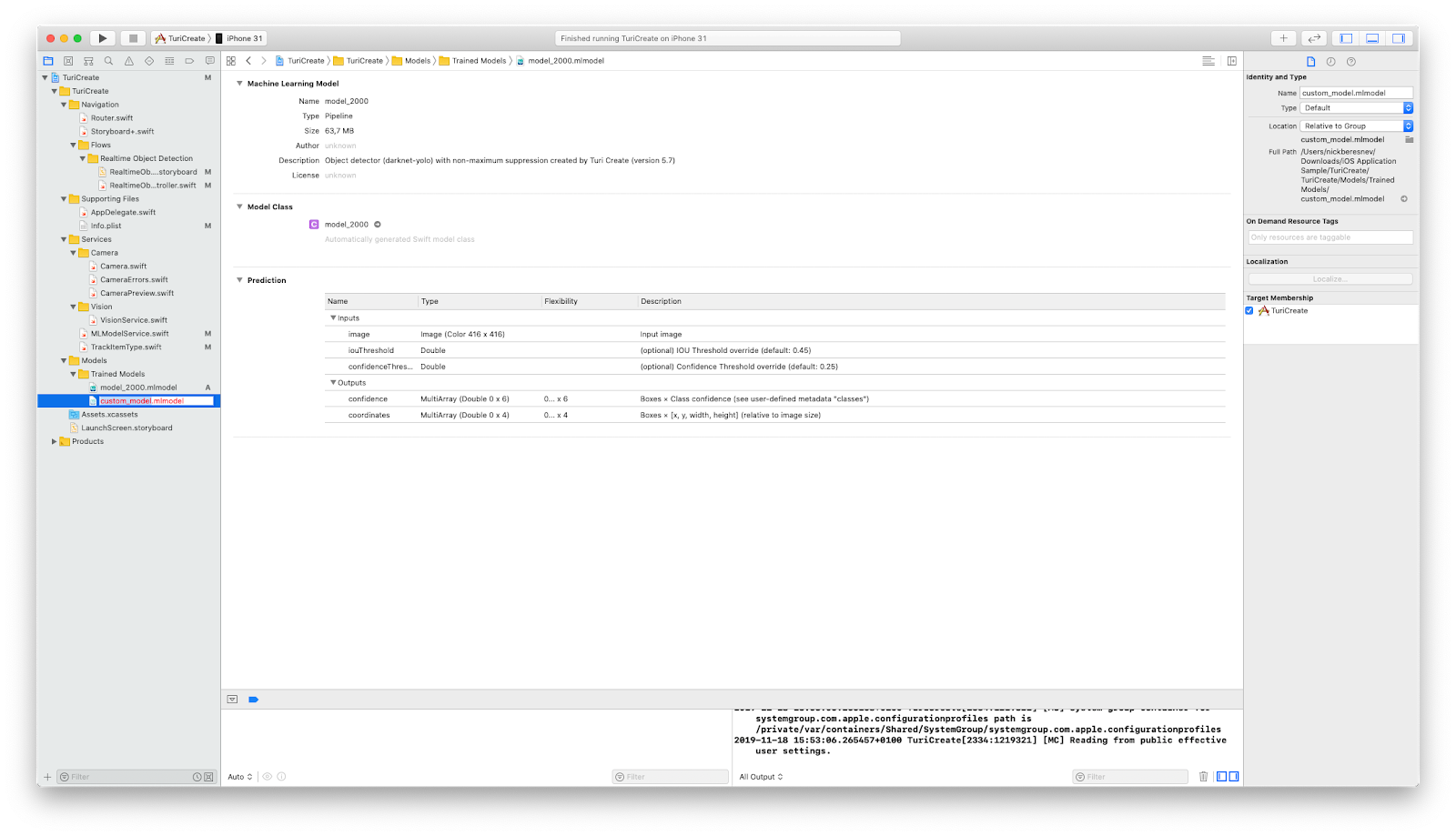Open the Library with plus button

point(1283,38)
